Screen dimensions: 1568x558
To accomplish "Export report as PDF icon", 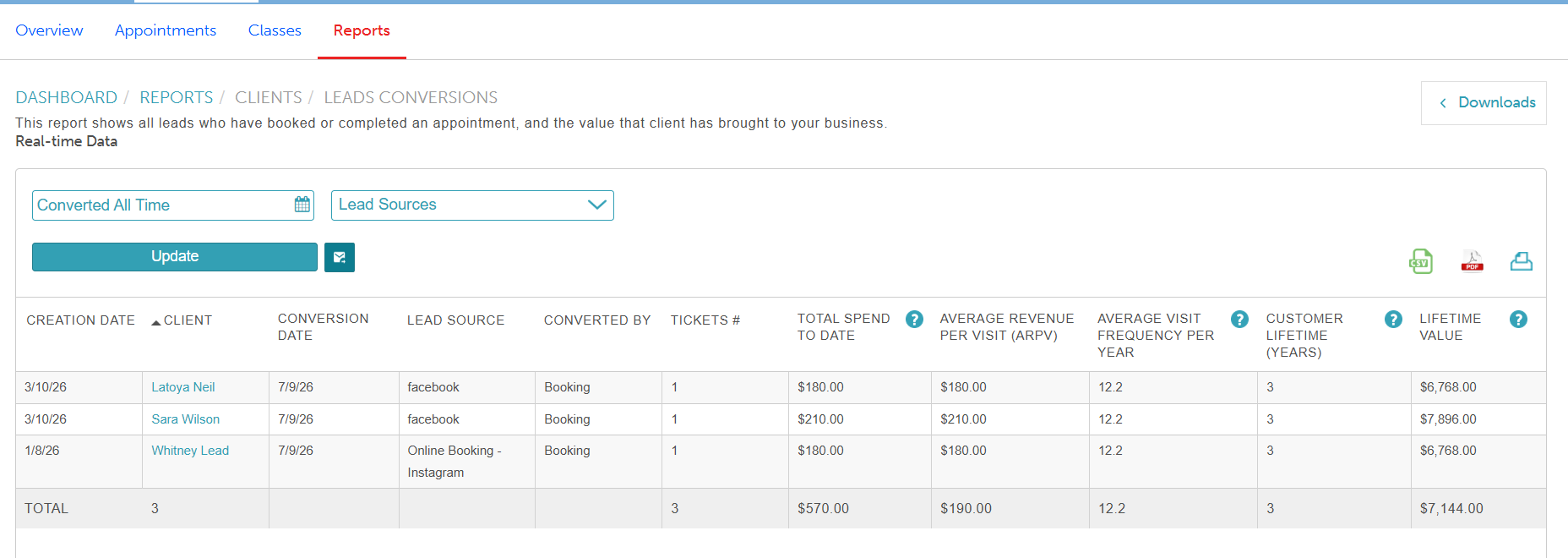I will (1473, 261).
